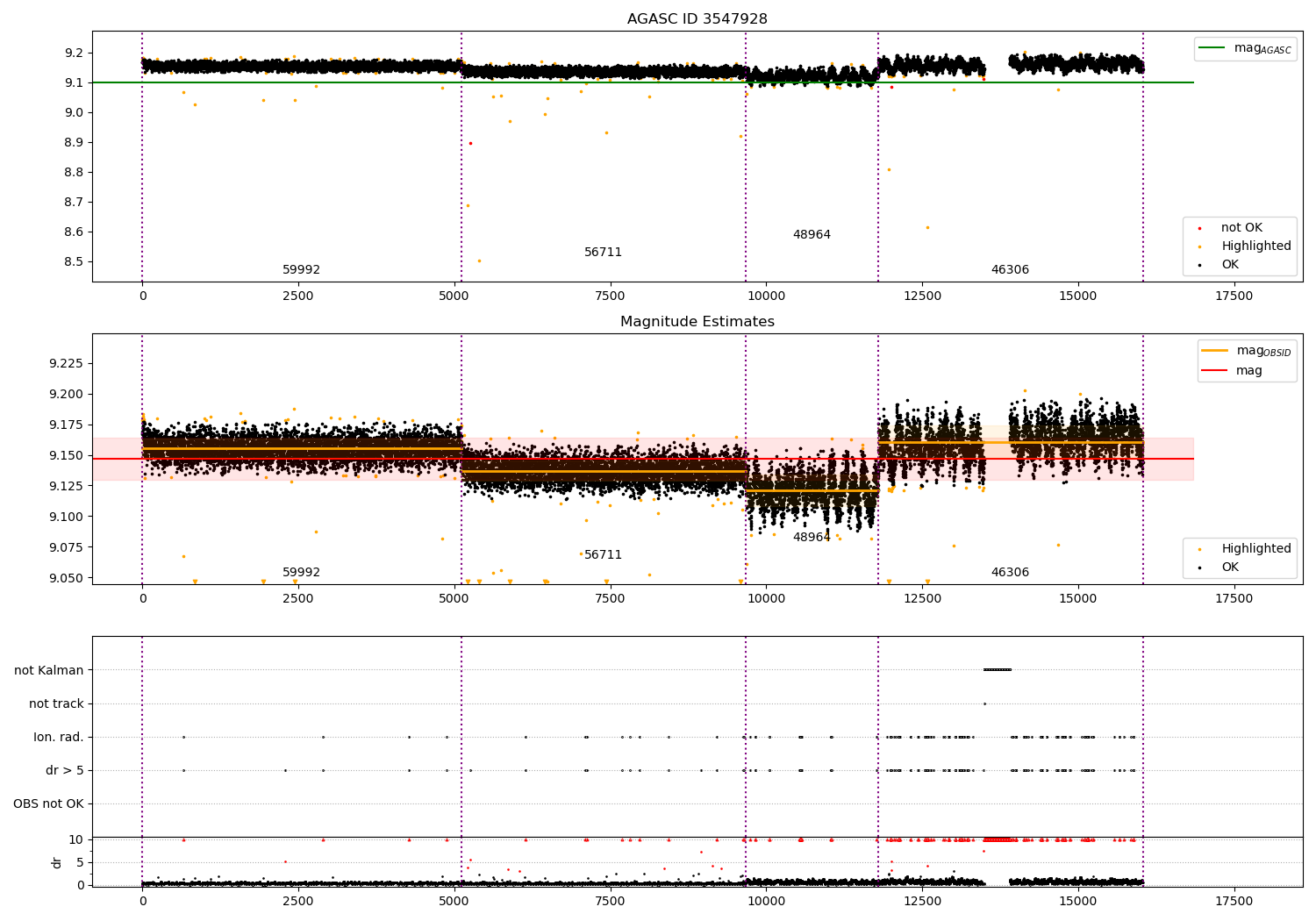Click y-axis tick 8.6 in AGASC ID plot
The height and width of the screenshot is (921, 1316).
click(74, 232)
